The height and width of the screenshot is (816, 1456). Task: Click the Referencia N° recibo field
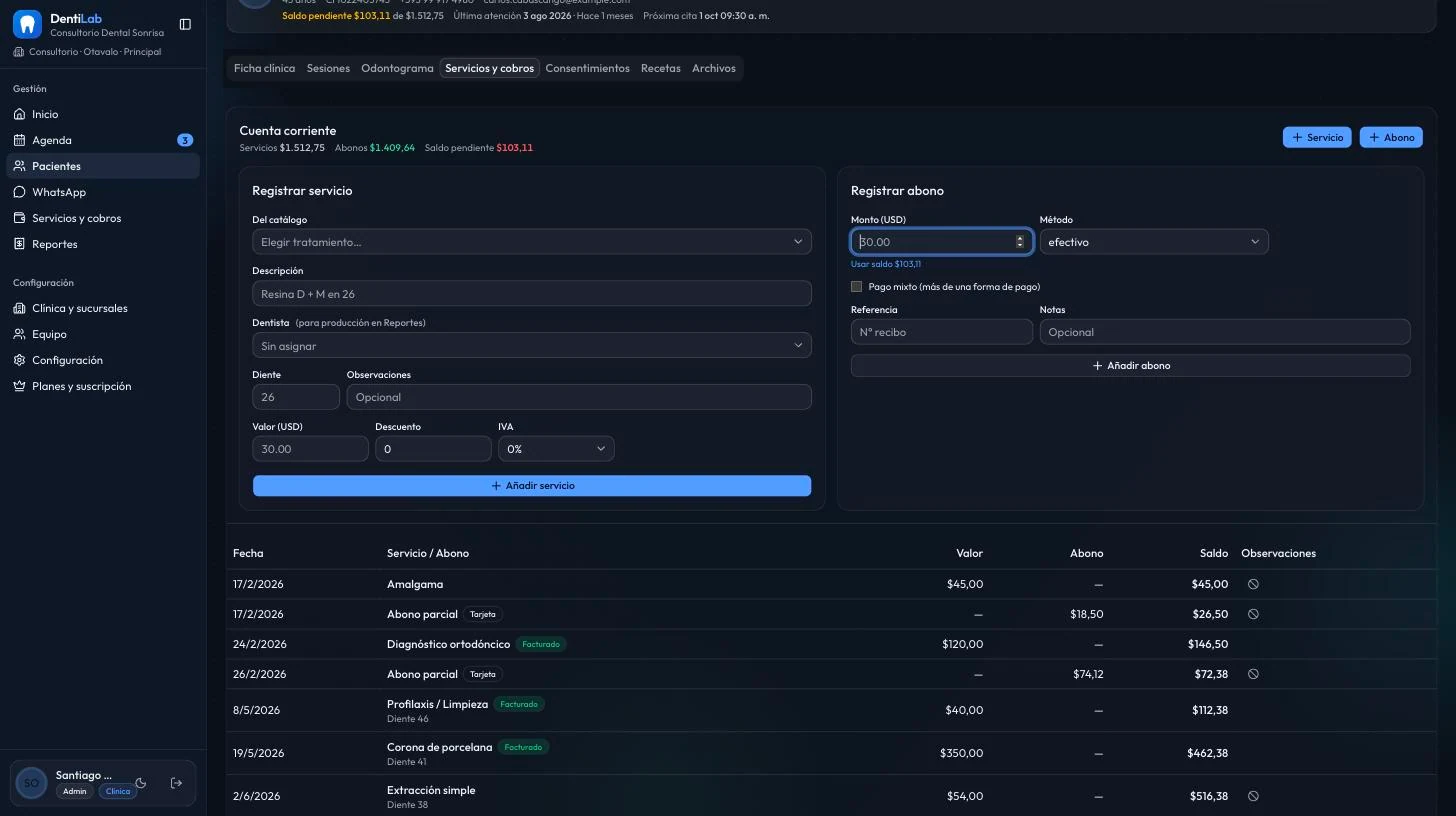click(942, 332)
